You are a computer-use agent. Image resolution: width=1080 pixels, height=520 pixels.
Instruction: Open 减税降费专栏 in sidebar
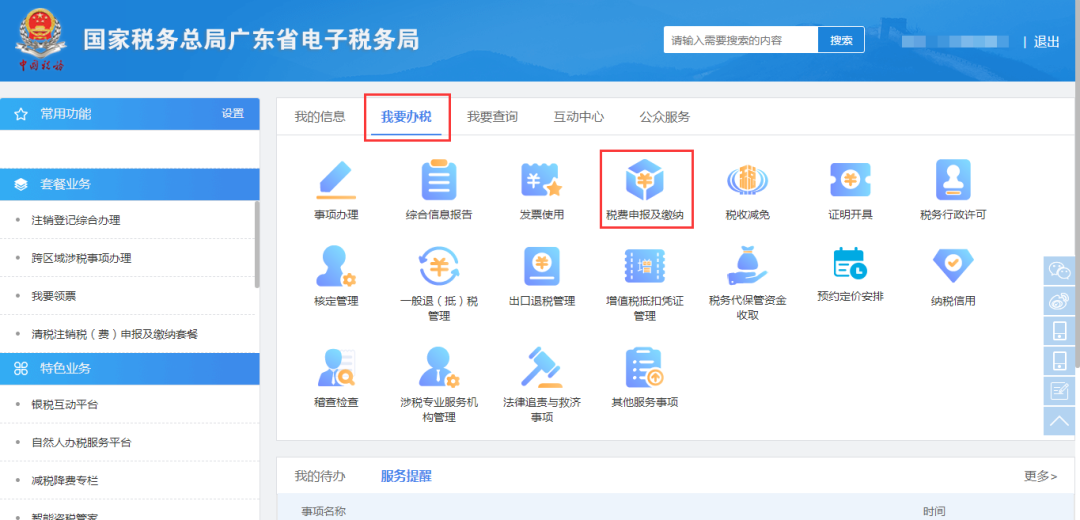point(65,480)
